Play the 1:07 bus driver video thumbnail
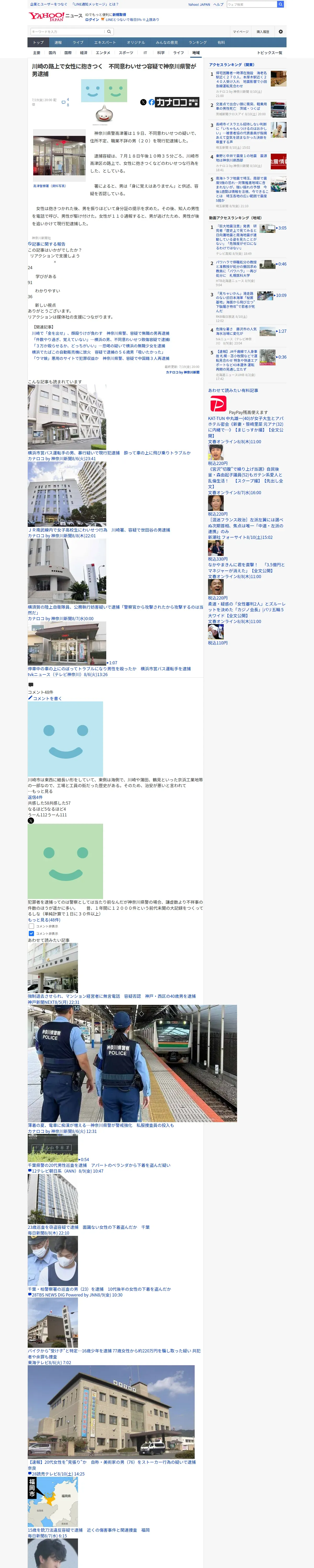Screen dimensions: 314x1568 coord(67,643)
